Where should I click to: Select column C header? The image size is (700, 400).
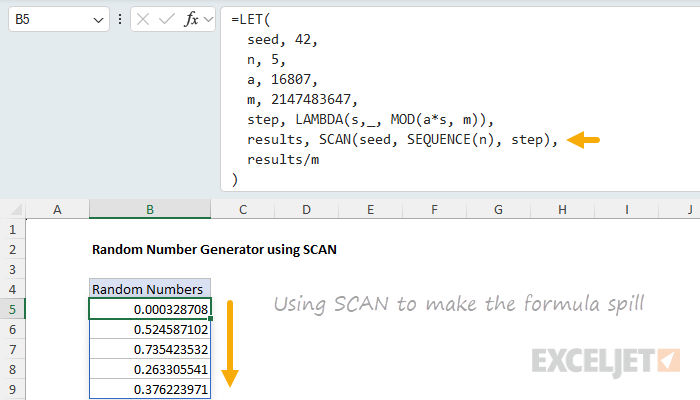click(243, 209)
